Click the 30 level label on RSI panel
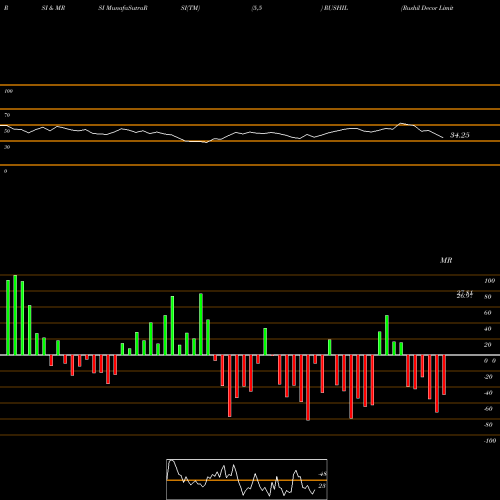The width and height of the screenshot is (500, 500). coord(7,147)
